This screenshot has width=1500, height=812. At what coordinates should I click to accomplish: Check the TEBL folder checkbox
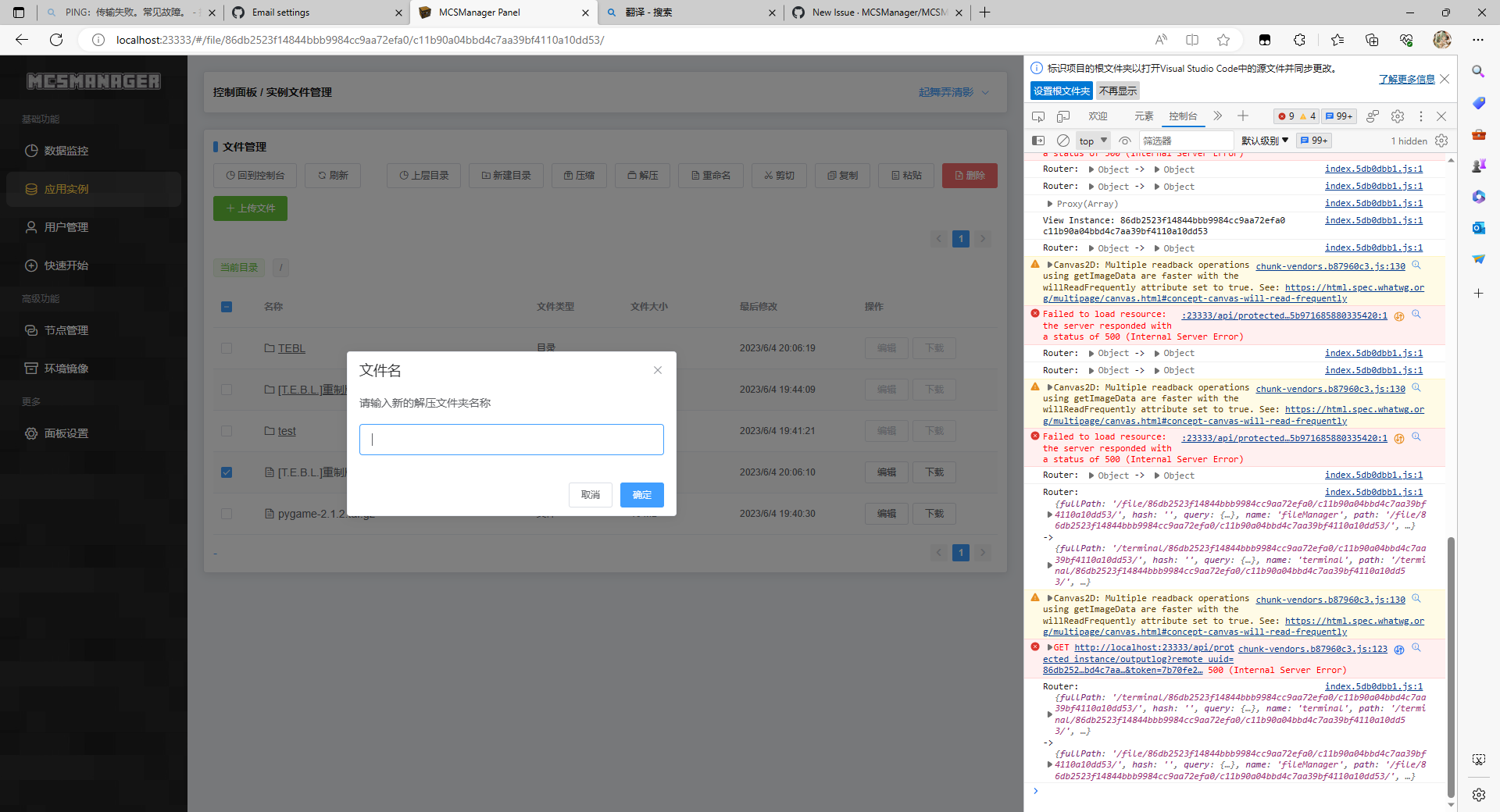[226, 348]
